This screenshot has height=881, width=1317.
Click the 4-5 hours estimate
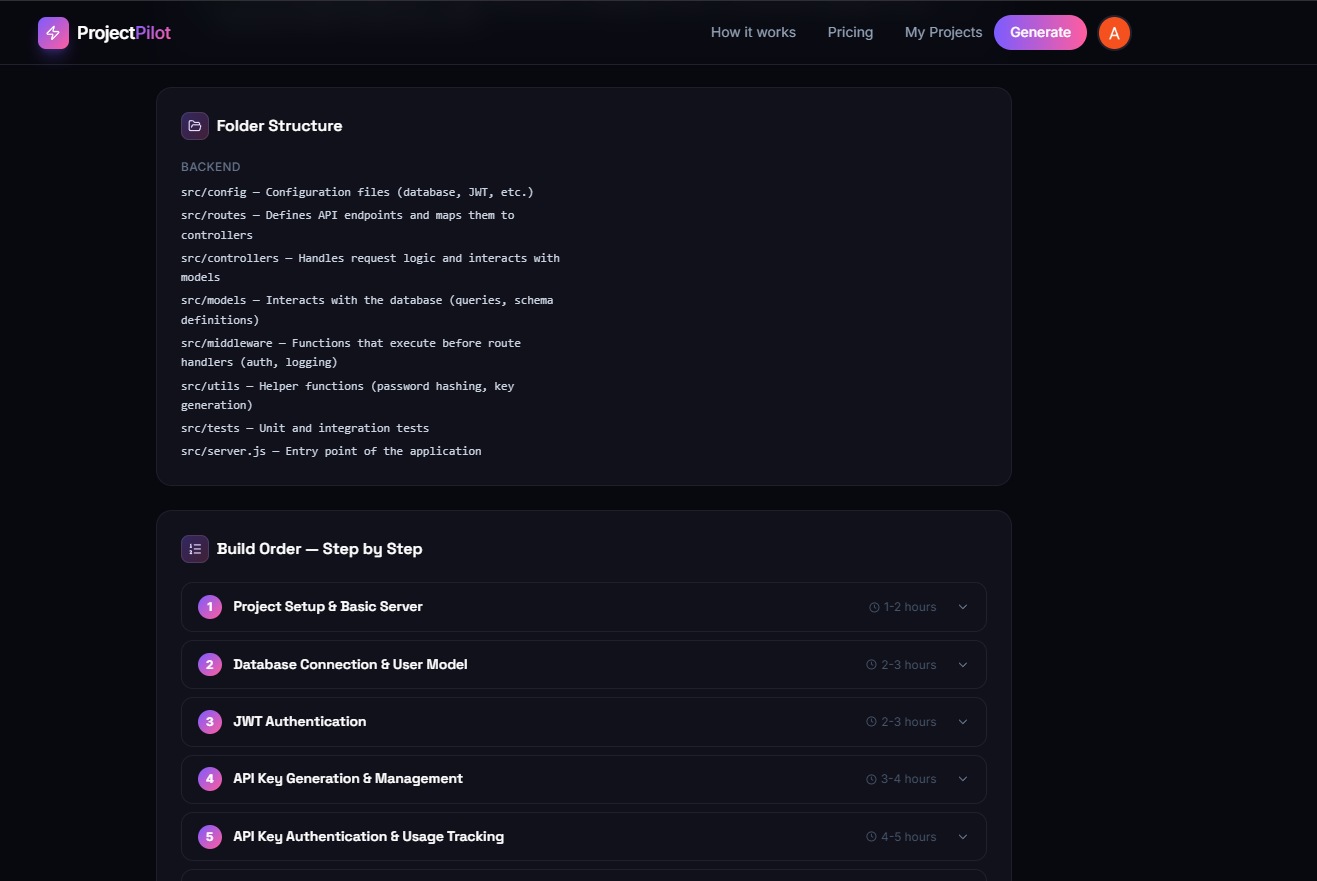[x=908, y=837]
